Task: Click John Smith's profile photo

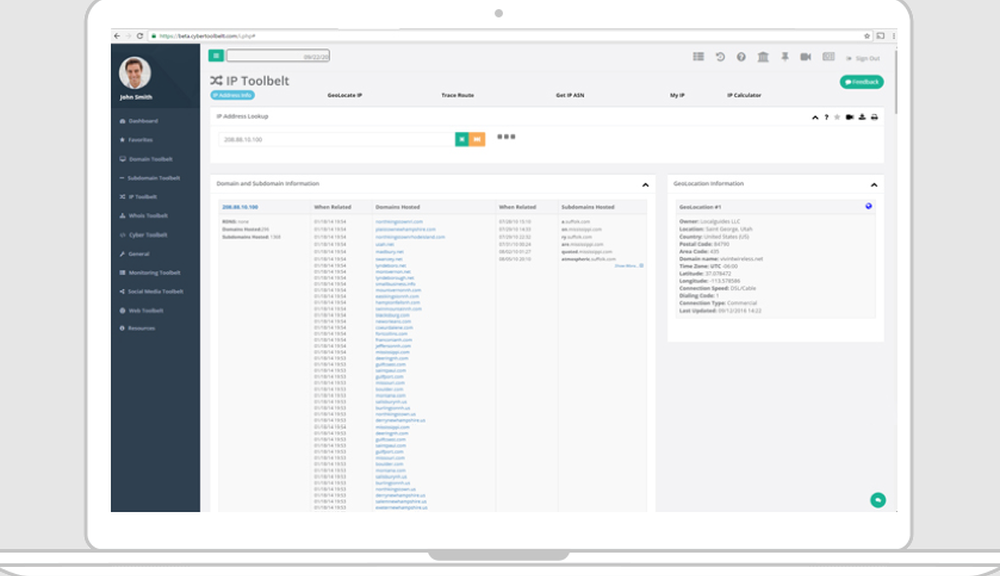Action: coord(135,73)
